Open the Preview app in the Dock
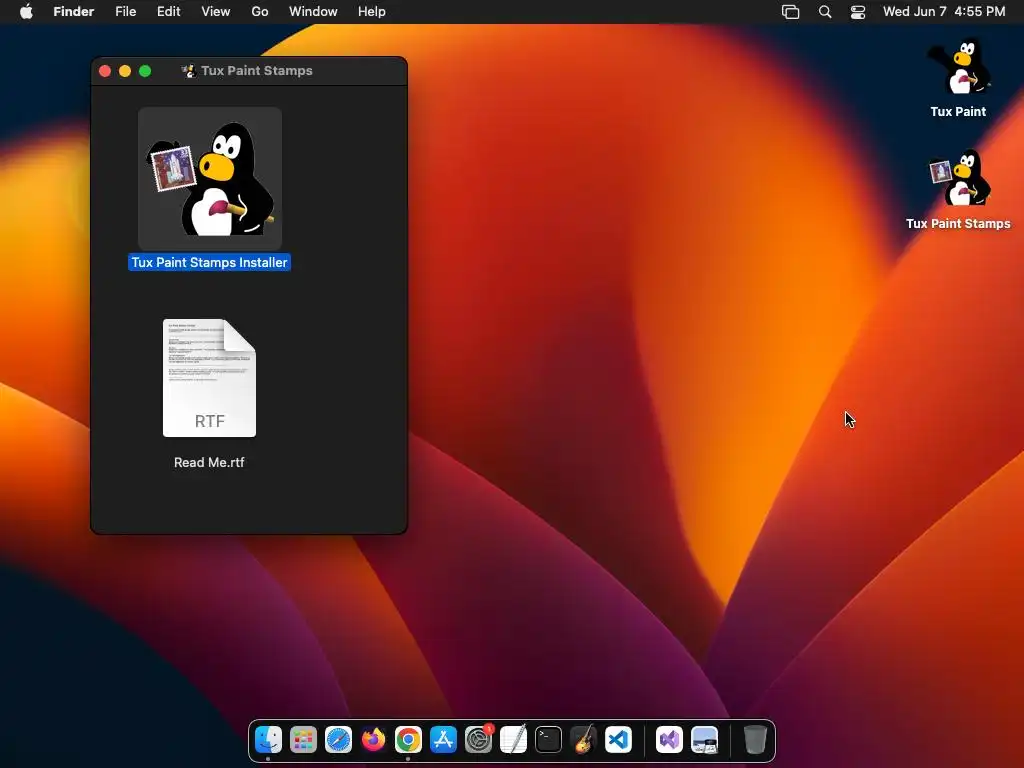The height and width of the screenshot is (768, 1024). coord(704,740)
